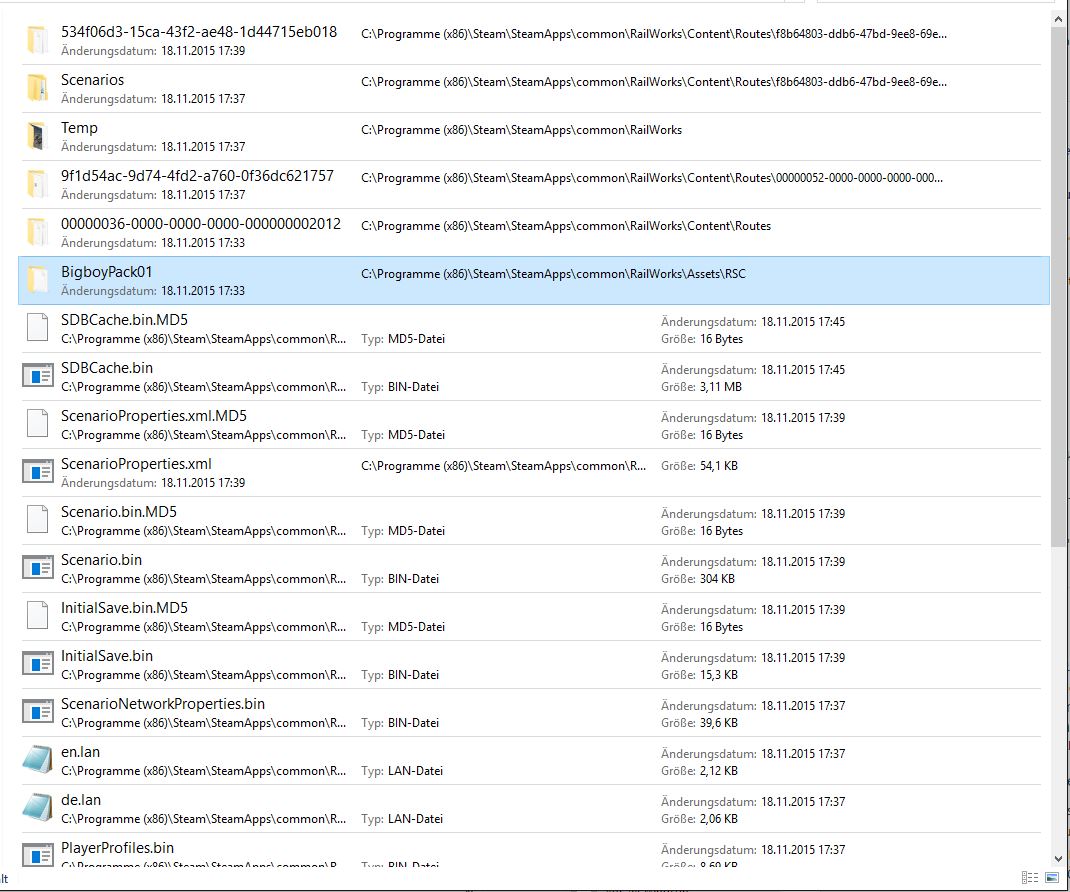Image resolution: width=1070 pixels, height=892 pixels.
Task: Select file name Scenario.bin.MD5
Action: 119,512
